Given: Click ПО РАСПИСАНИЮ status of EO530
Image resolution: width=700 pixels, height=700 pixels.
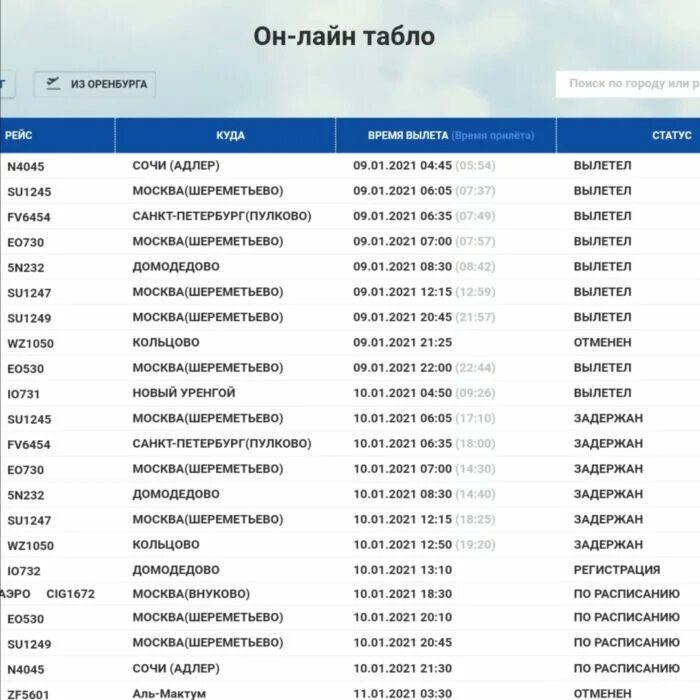Looking at the screenshot, I should (627, 617).
